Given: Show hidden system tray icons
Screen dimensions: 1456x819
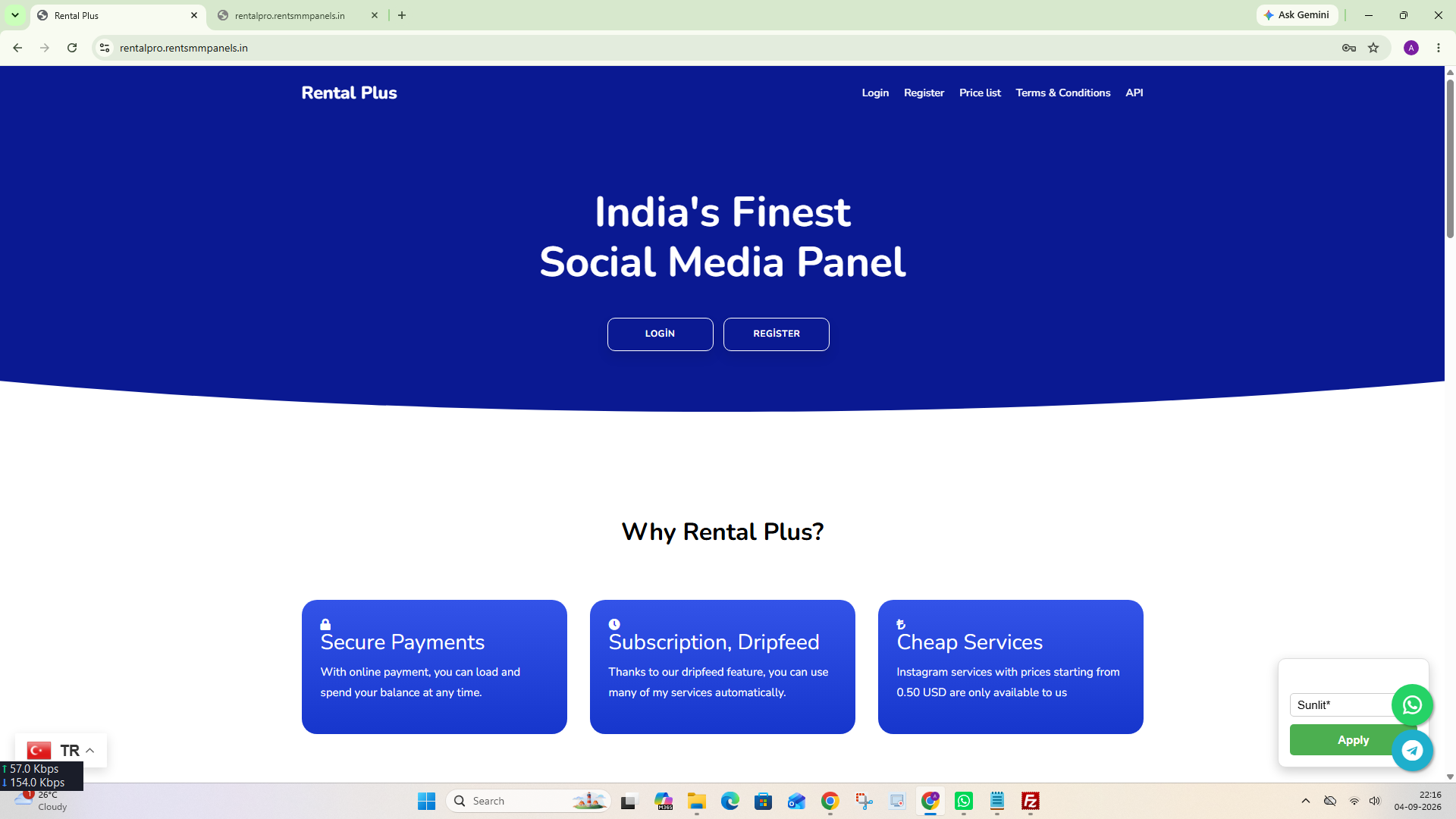Looking at the screenshot, I should point(1306,801).
